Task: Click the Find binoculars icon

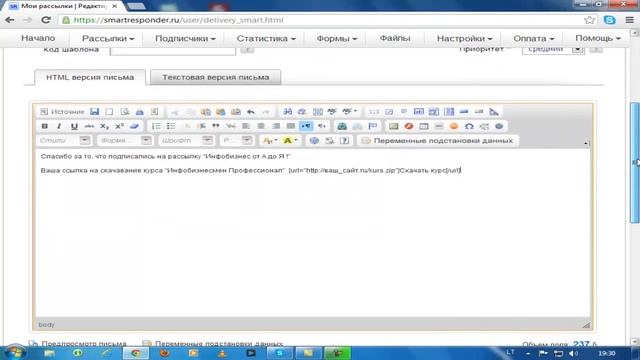Action: click(x=287, y=111)
